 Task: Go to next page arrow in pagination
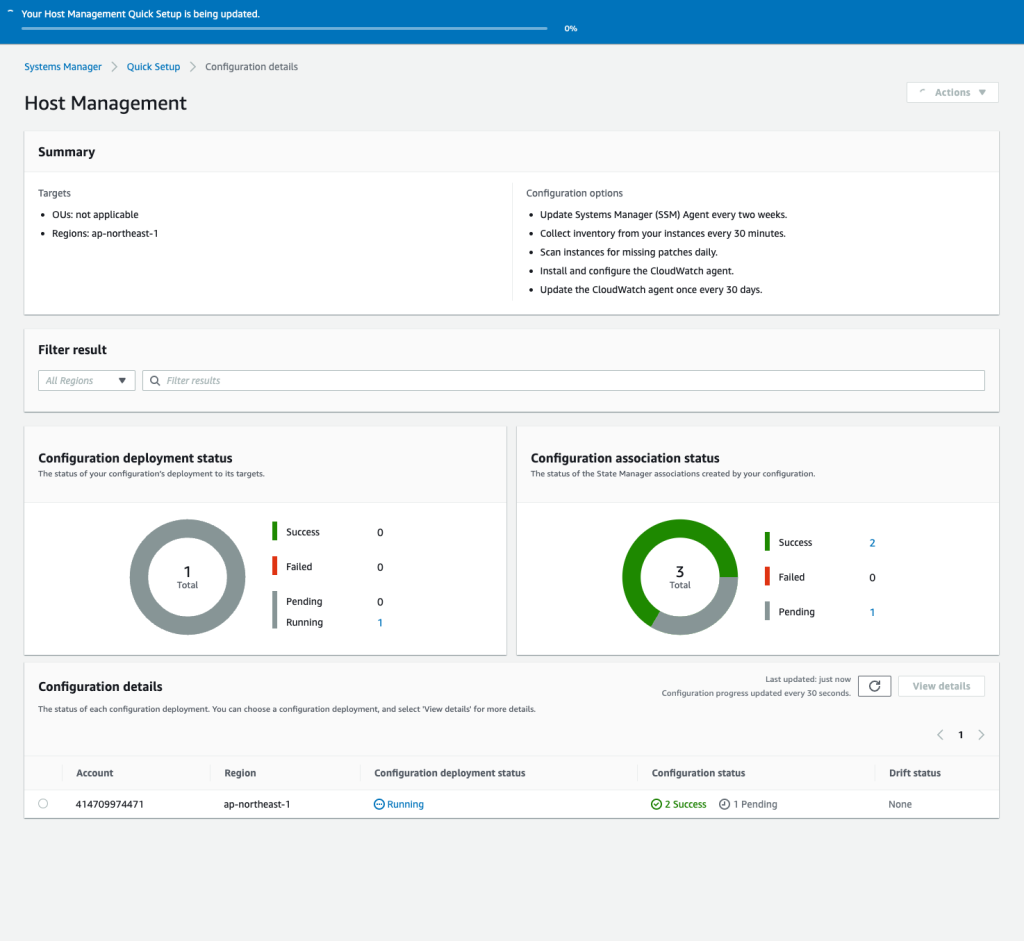click(981, 735)
